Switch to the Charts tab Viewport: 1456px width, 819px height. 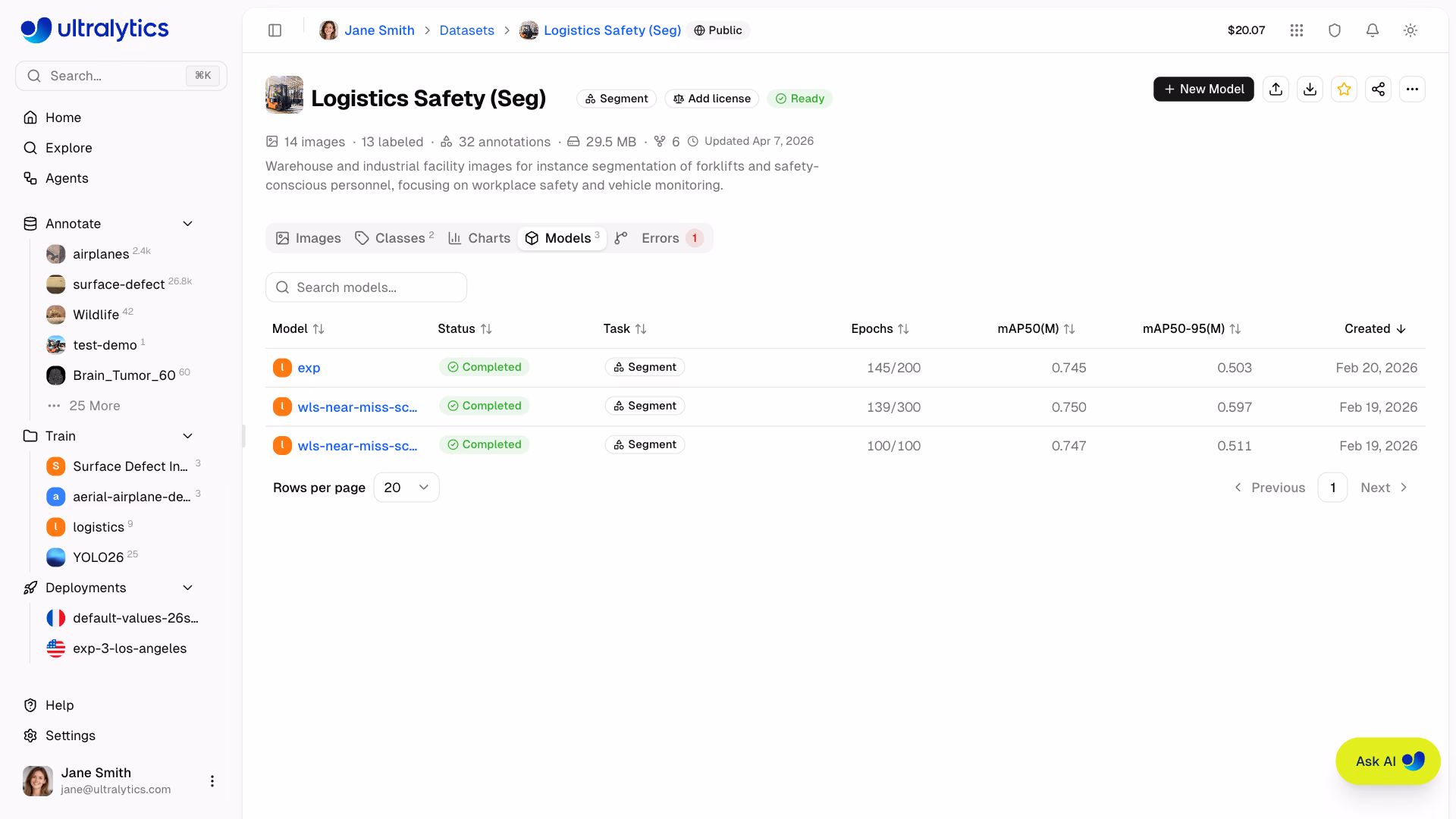pyautogui.click(x=479, y=238)
